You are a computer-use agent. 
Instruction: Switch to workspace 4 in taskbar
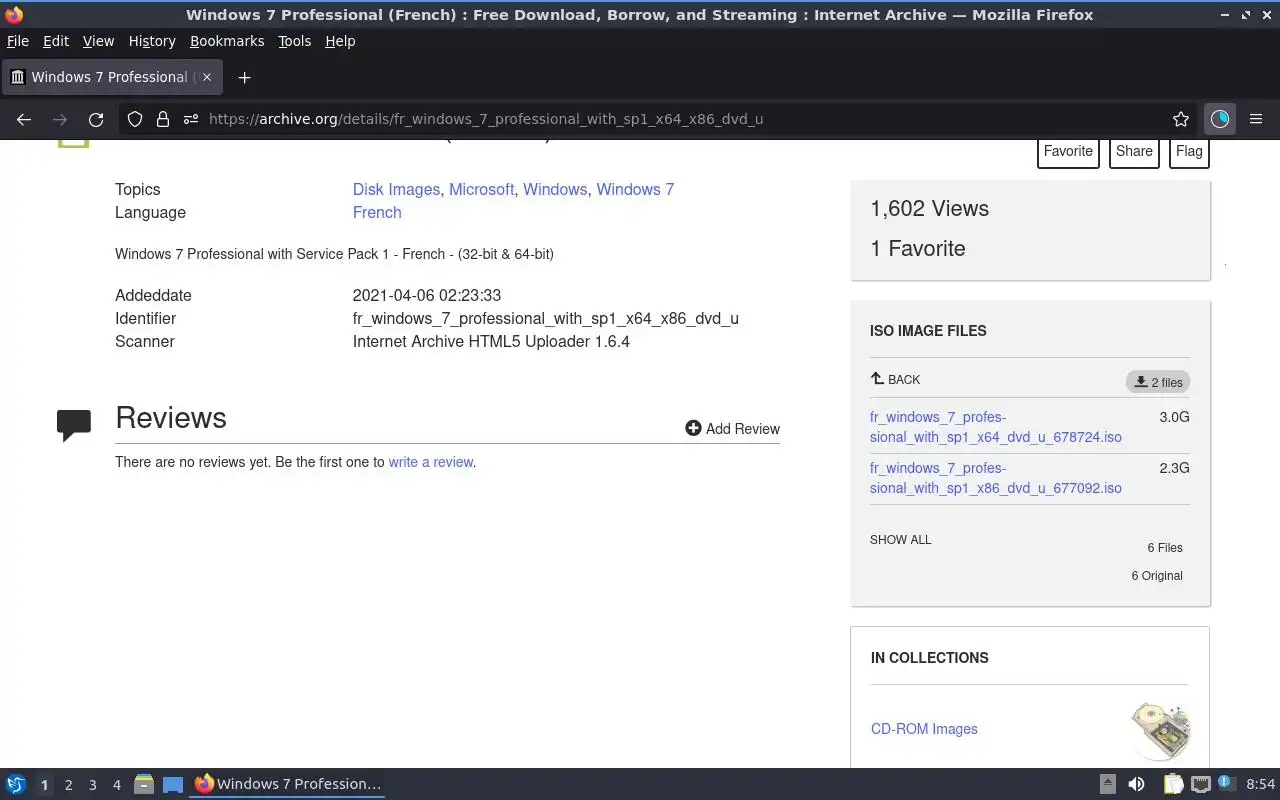[116, 785]
